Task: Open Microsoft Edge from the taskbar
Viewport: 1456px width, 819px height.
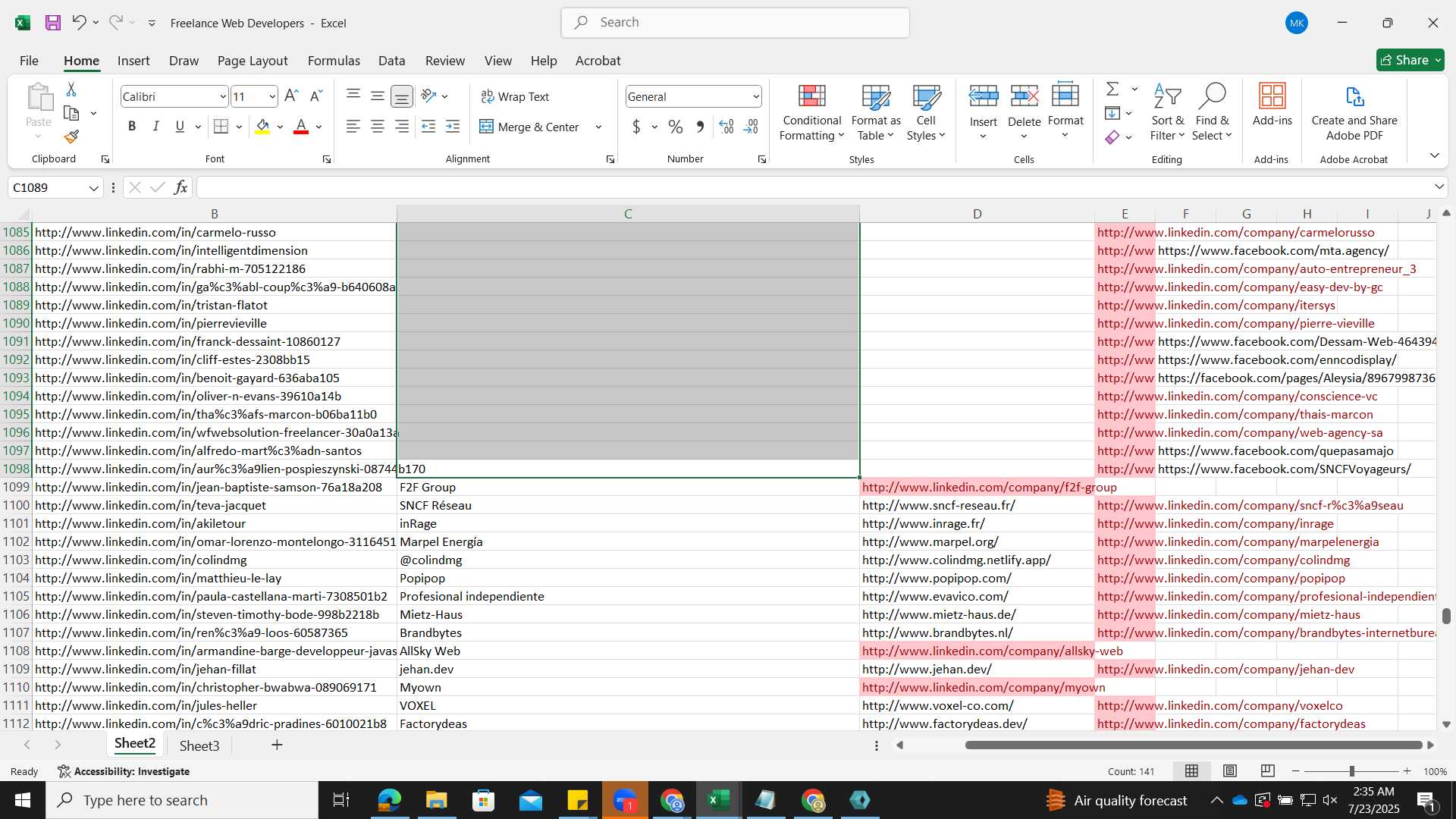Action: (389, 800)
